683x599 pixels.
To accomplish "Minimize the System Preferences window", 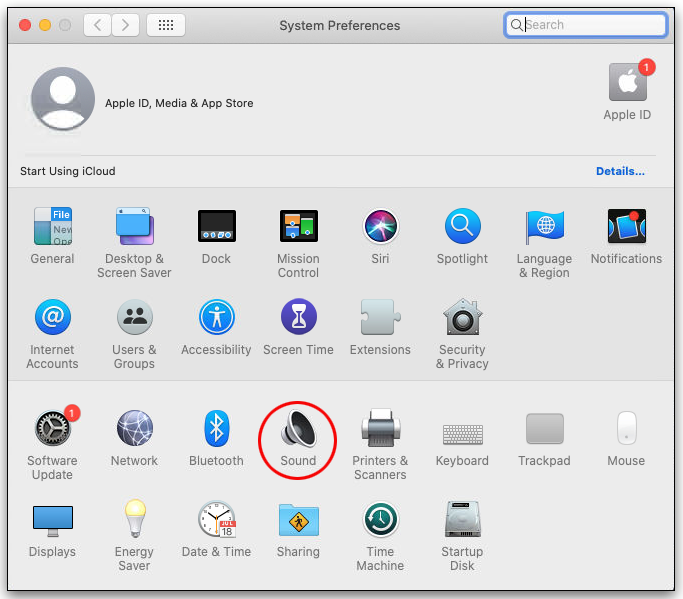I will point(45,25).
